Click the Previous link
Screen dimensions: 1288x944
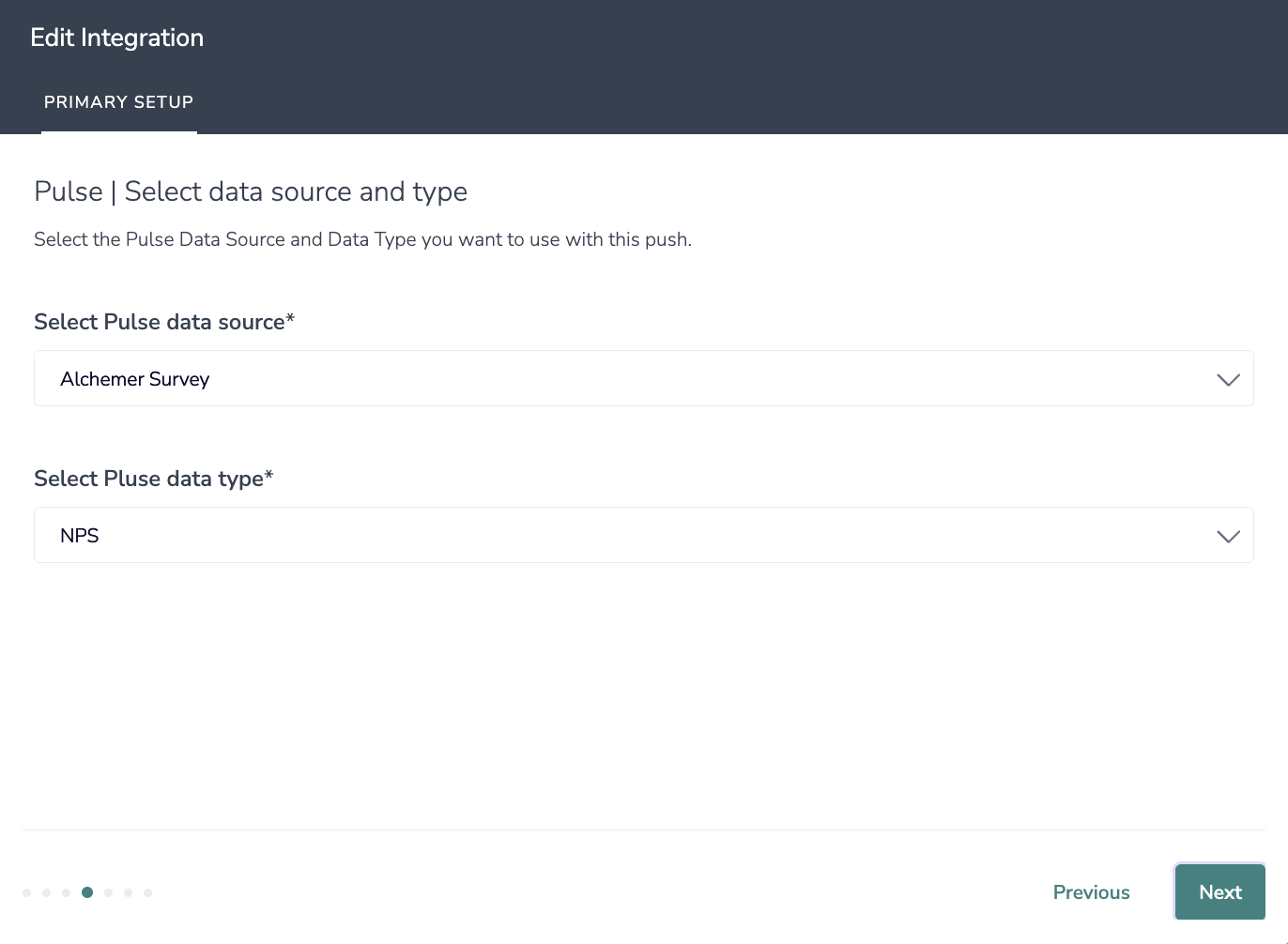click(x=1091, y=892)
